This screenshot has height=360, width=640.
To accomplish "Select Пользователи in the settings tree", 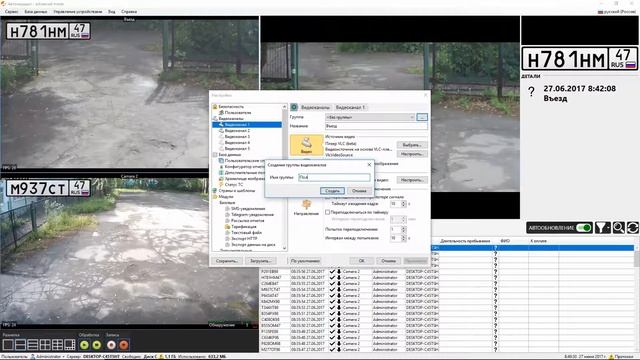I will [238, 113].
